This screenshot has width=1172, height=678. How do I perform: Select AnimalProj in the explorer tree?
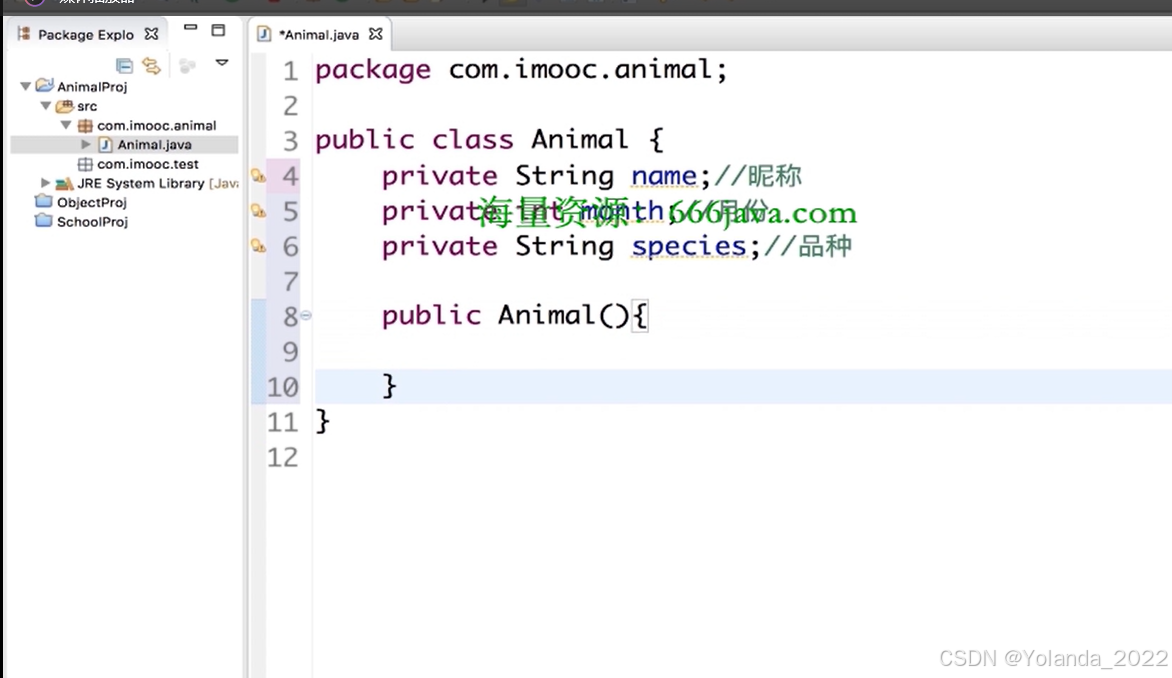pos(92,87)
